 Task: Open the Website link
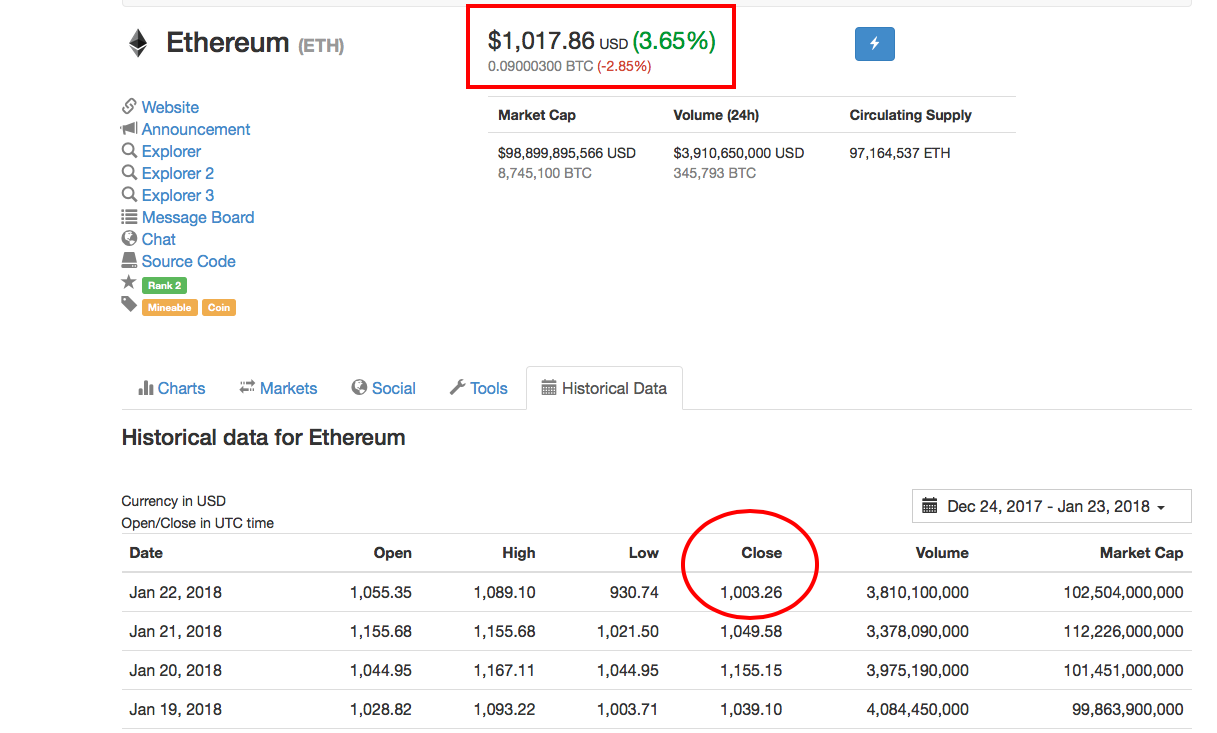170,107
